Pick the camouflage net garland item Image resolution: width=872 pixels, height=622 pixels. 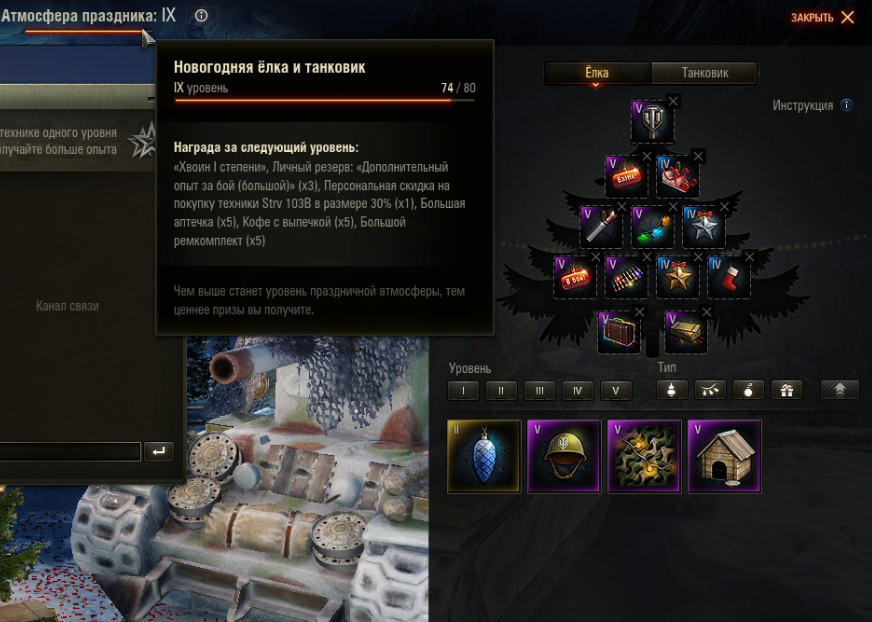point(644,457)
